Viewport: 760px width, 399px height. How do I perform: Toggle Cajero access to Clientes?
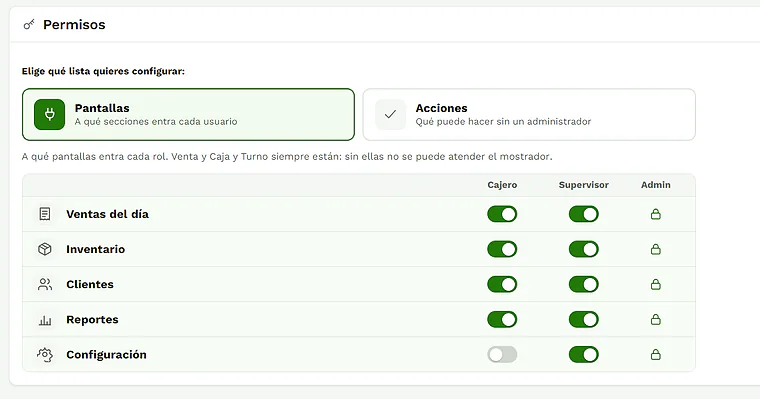[x=502, y=284]
